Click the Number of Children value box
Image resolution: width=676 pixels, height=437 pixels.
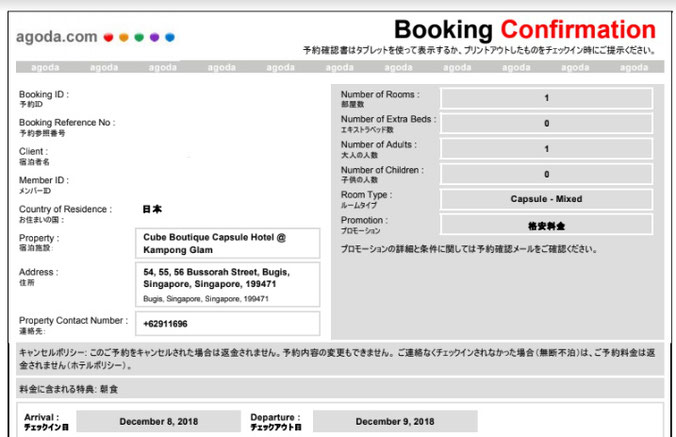pos(546,175)
